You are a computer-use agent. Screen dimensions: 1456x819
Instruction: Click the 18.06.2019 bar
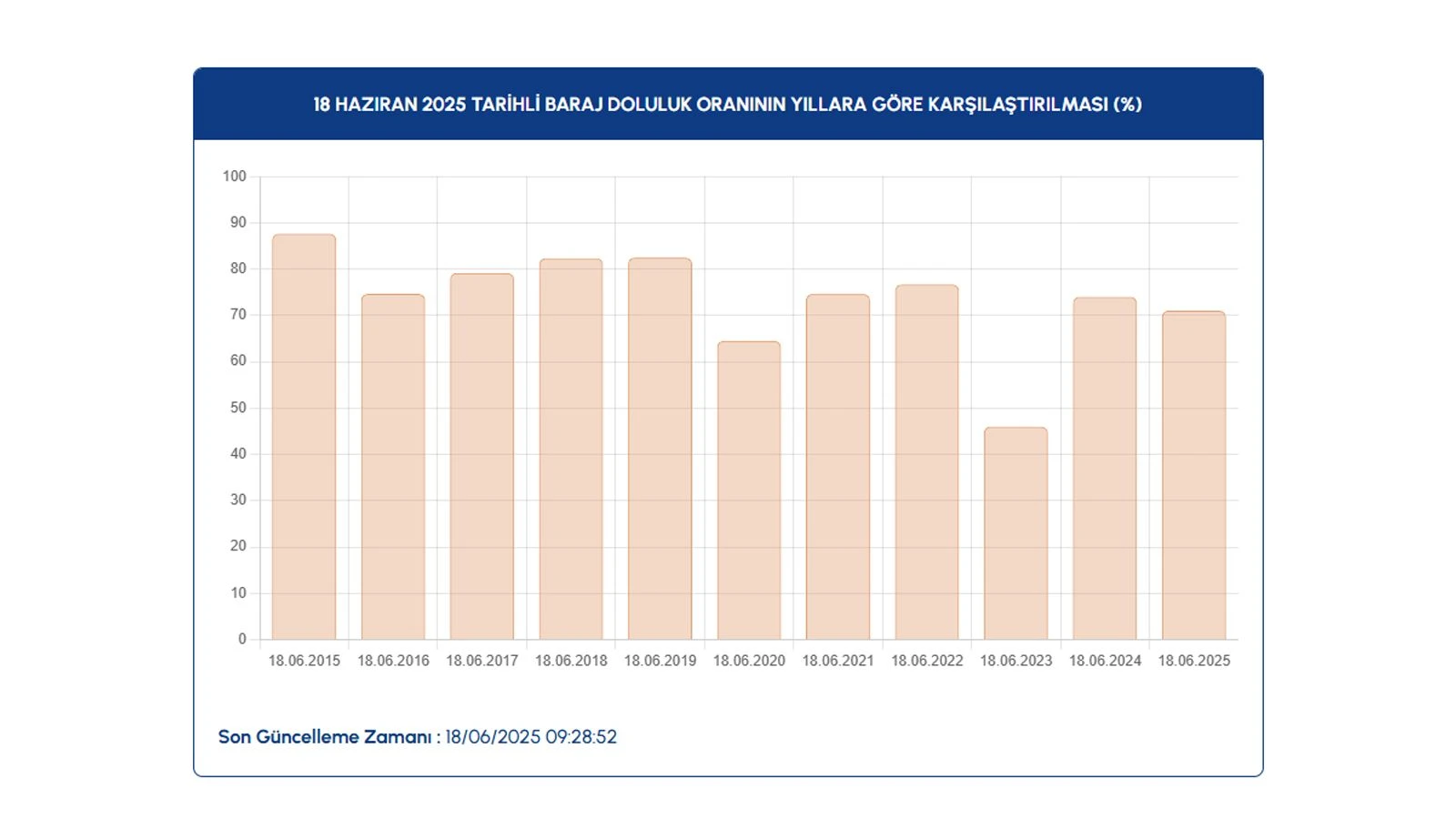(660, 449)
